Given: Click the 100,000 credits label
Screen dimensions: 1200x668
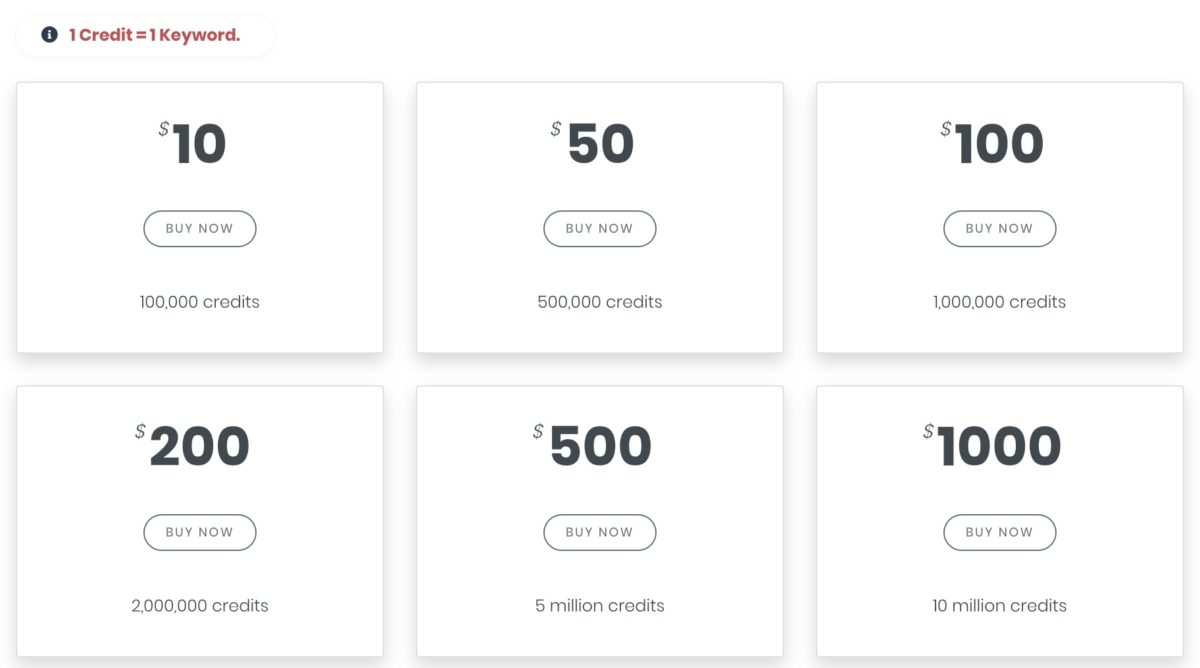Looking at the screenshot, I should coord(200,302).
